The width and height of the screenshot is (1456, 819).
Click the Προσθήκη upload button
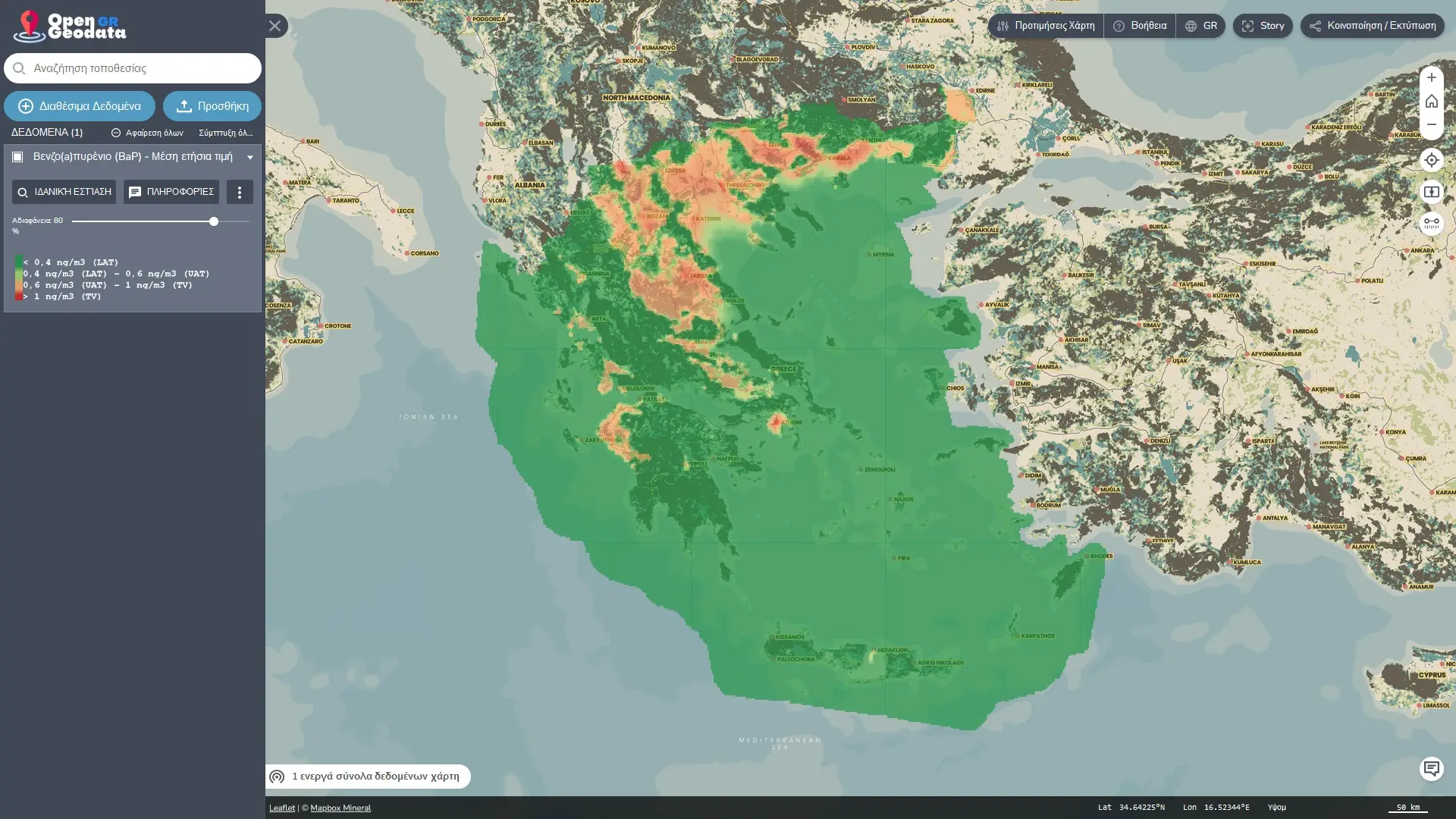(x=212, y=106)
